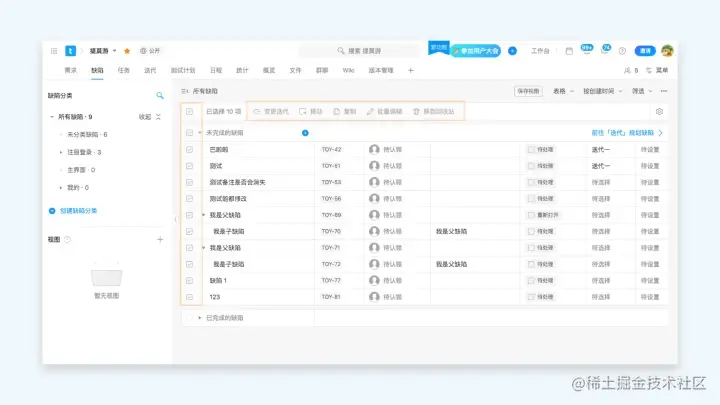Open the 按创建时间 sort dropdown
The image size is (720, 405).
(x=603, y=91)
